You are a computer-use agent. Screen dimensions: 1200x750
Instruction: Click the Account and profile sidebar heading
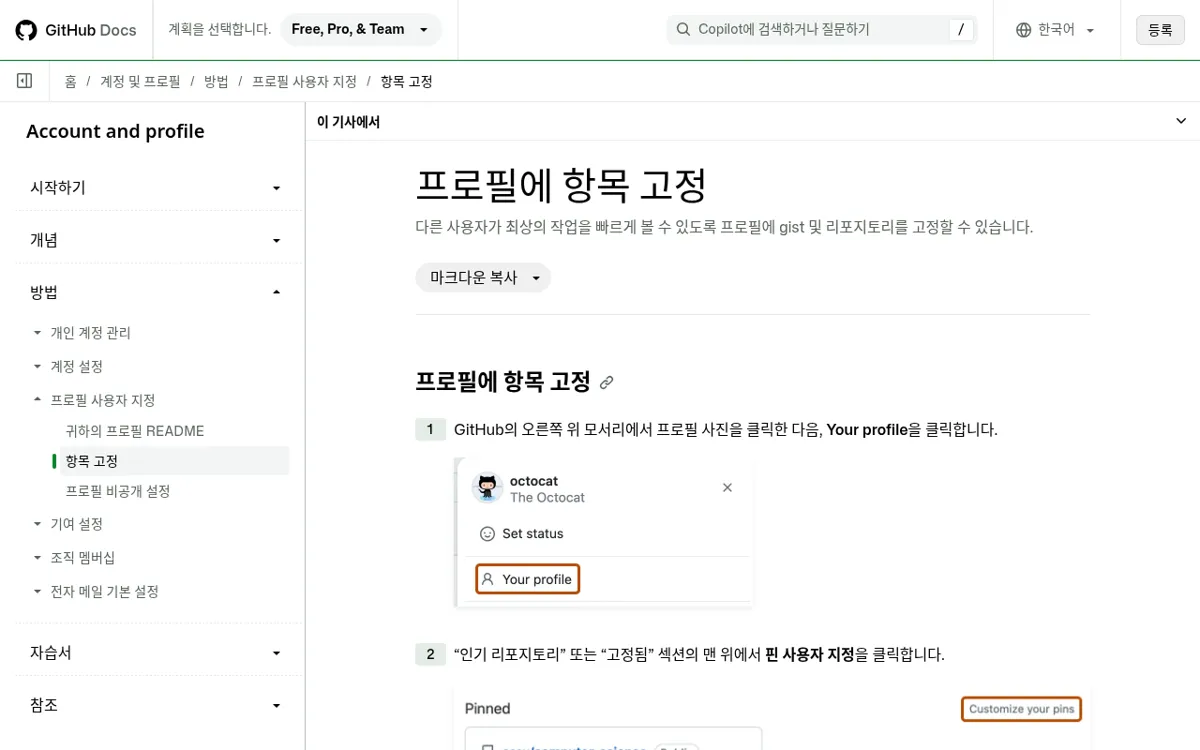point(115,131)
